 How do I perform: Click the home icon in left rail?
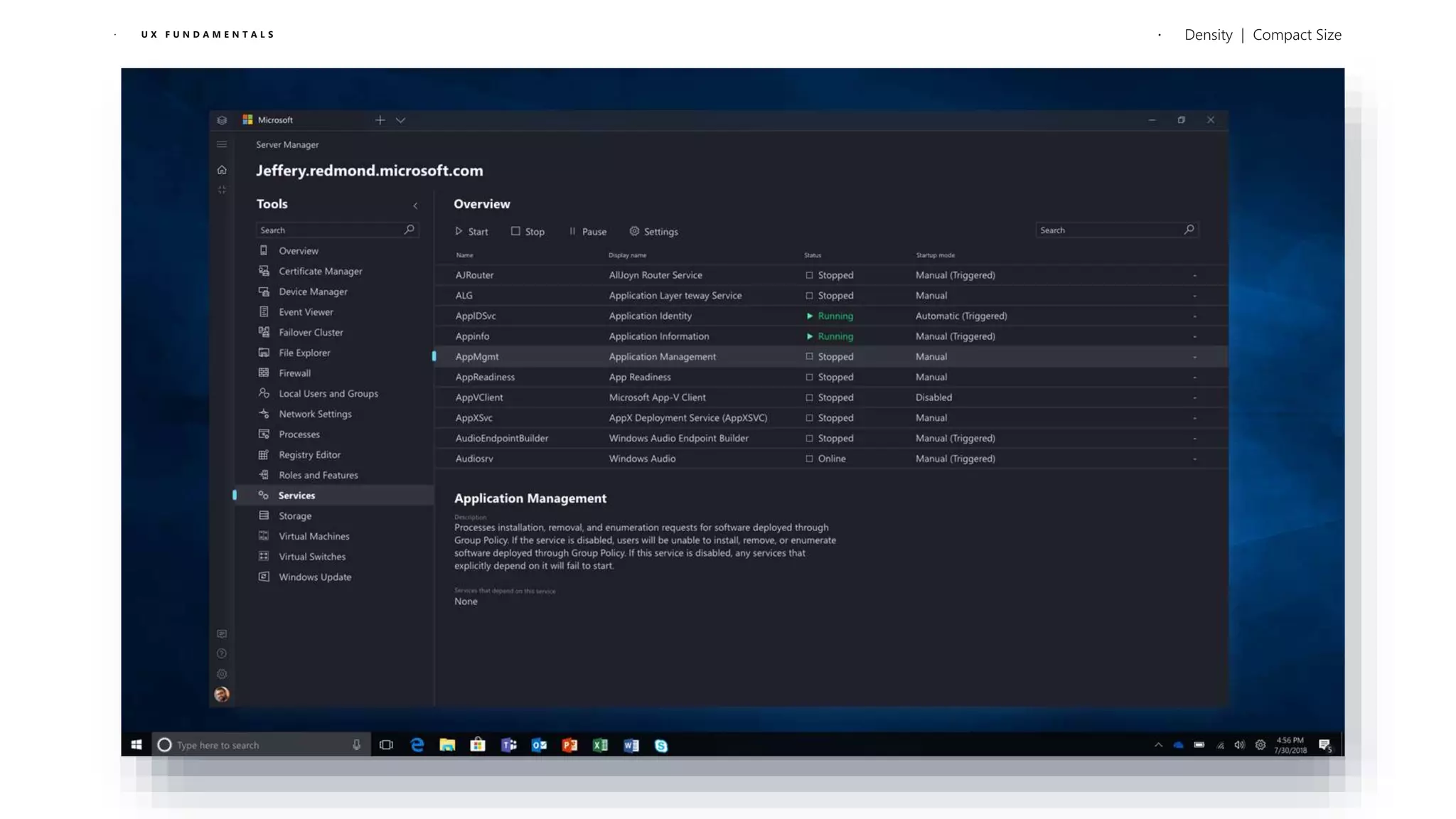coord(222,170)
